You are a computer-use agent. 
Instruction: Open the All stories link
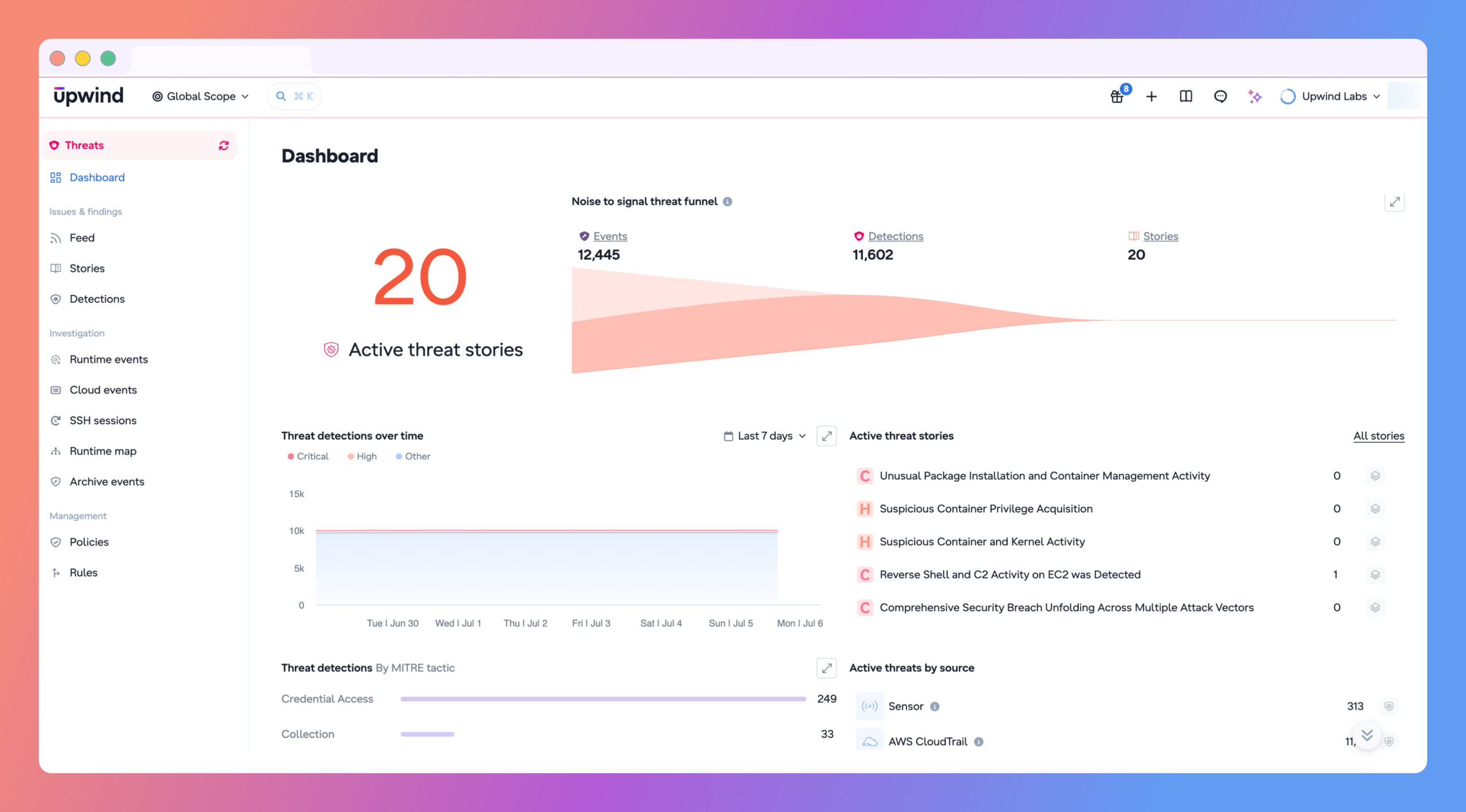(1378, 436)
